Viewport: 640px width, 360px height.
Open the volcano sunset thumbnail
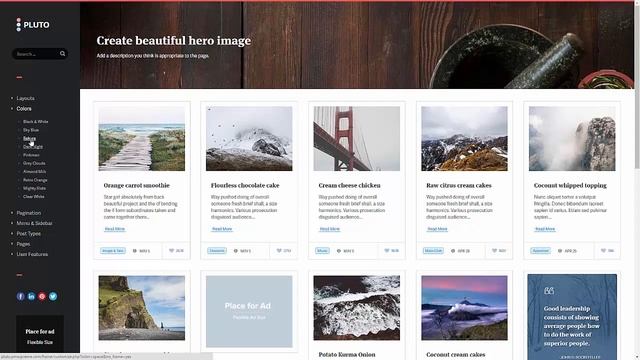[464, 308]
